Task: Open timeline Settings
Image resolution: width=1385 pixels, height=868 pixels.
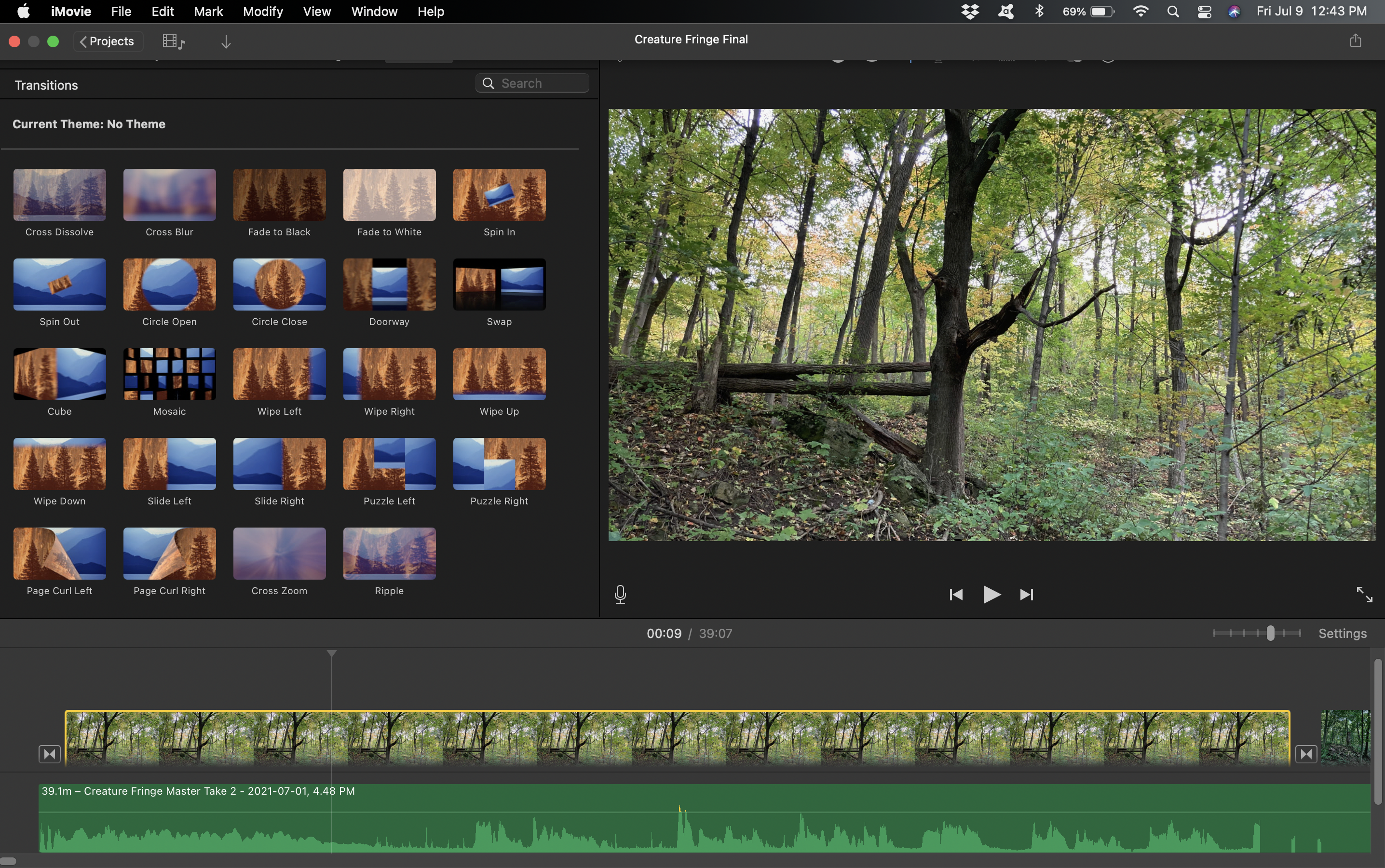Action: tap(1342, 633)
